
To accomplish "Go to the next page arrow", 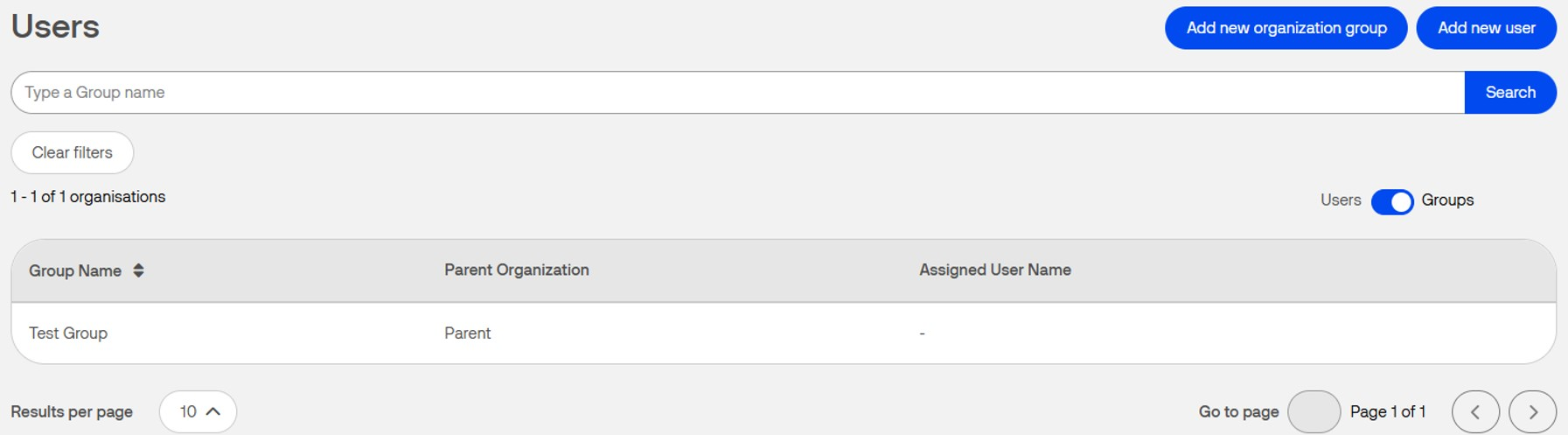I will 1532,411.
